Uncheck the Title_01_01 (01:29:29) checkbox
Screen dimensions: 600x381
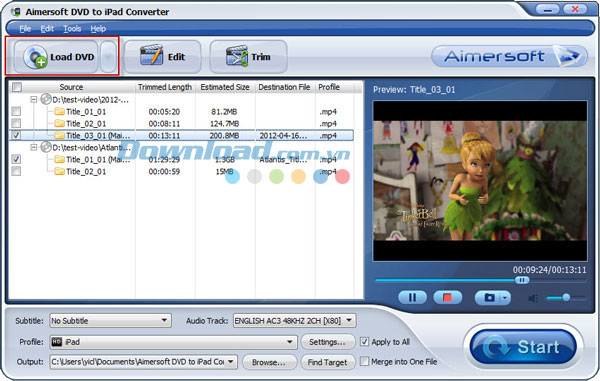coord(16,159)
